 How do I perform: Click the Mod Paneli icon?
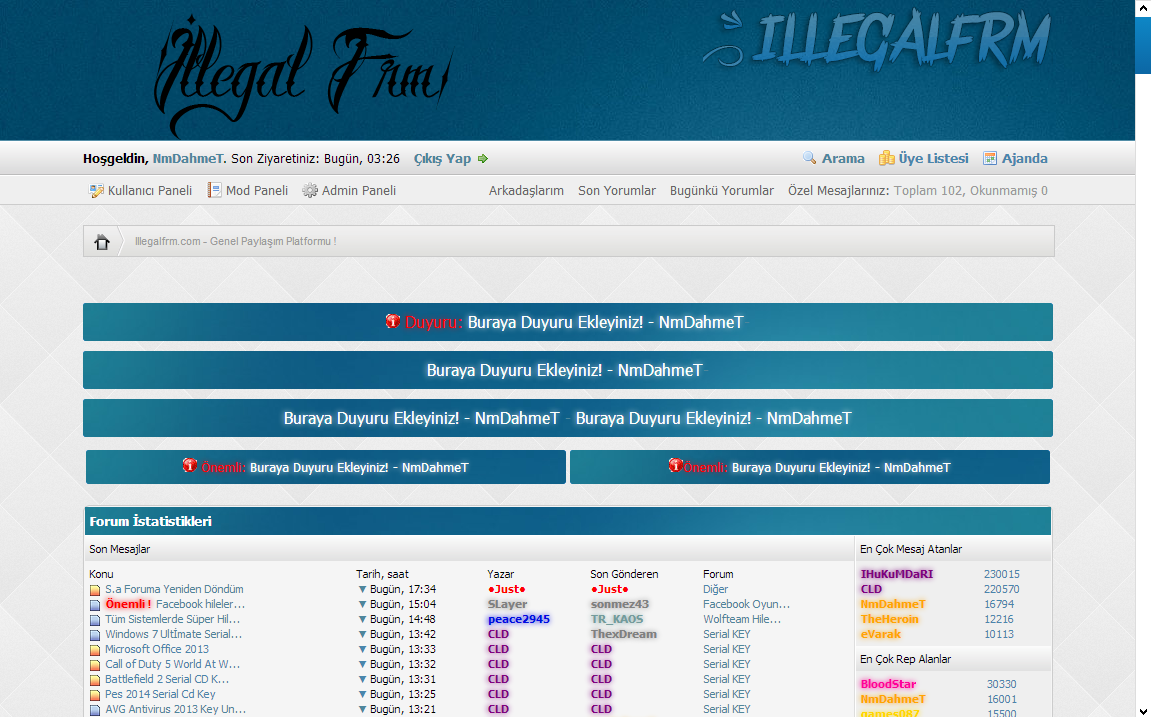coord(214,190)
